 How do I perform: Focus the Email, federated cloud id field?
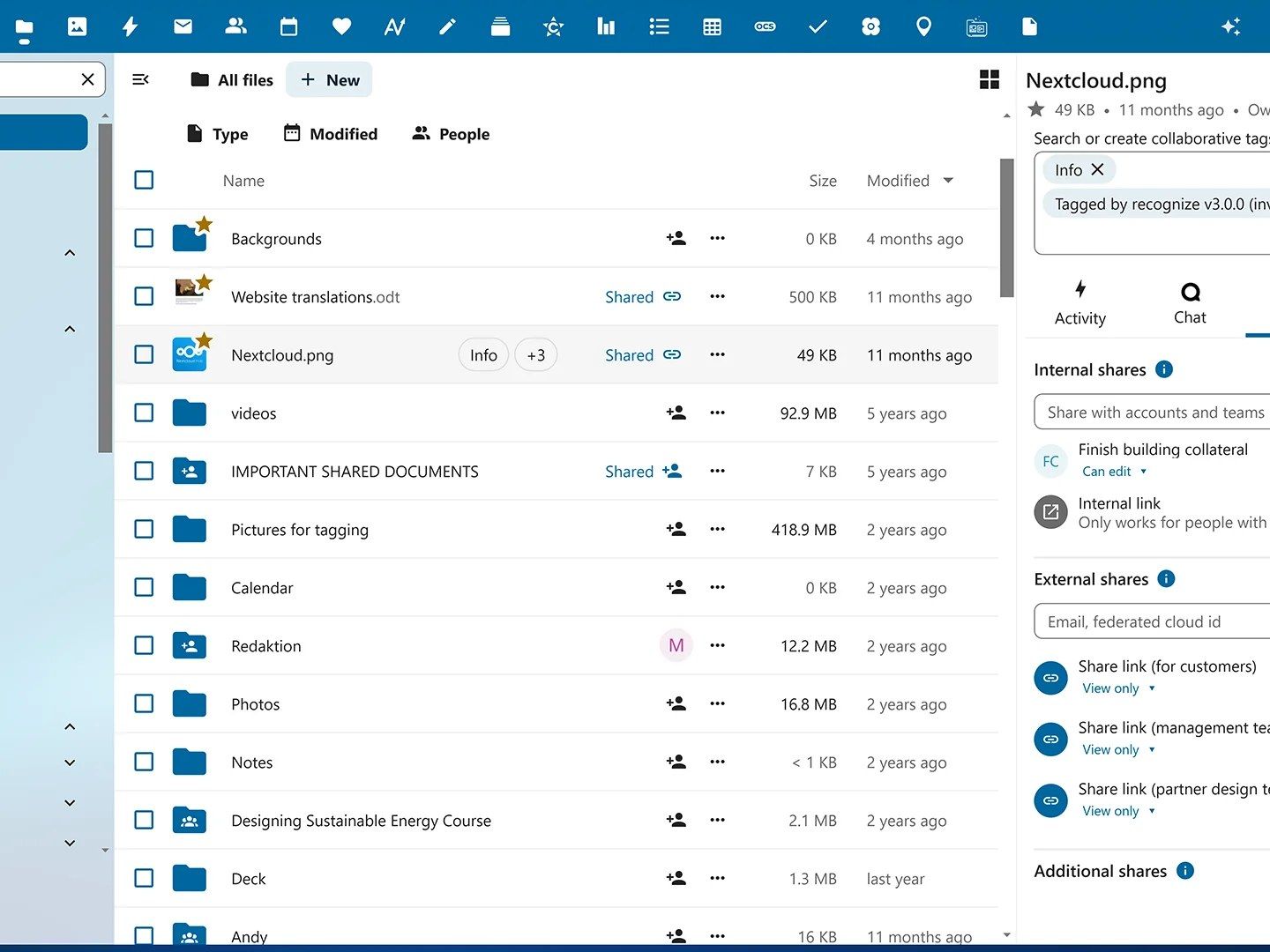coord(1152,621)
